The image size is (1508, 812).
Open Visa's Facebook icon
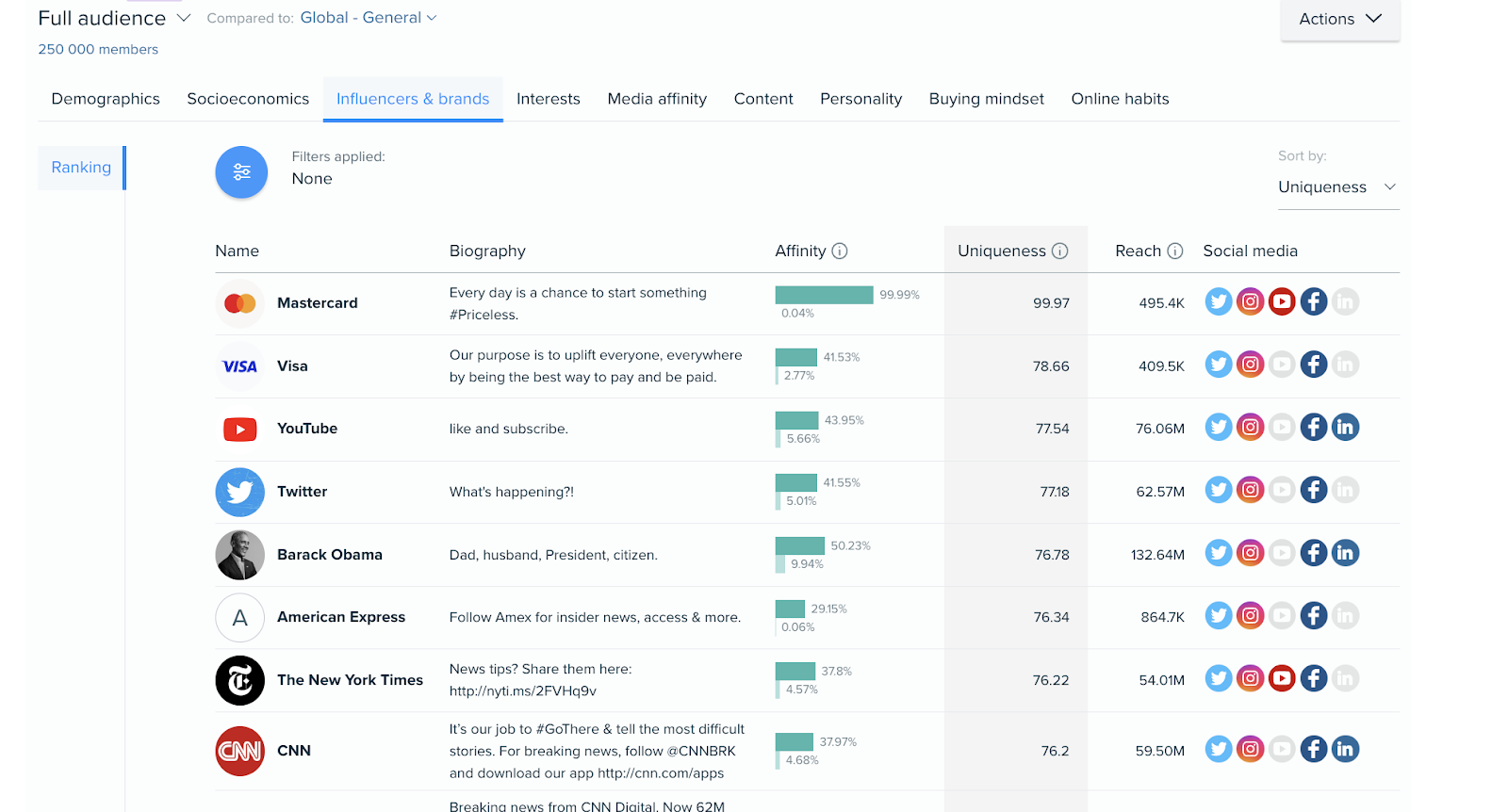(x=1314, y=365)
